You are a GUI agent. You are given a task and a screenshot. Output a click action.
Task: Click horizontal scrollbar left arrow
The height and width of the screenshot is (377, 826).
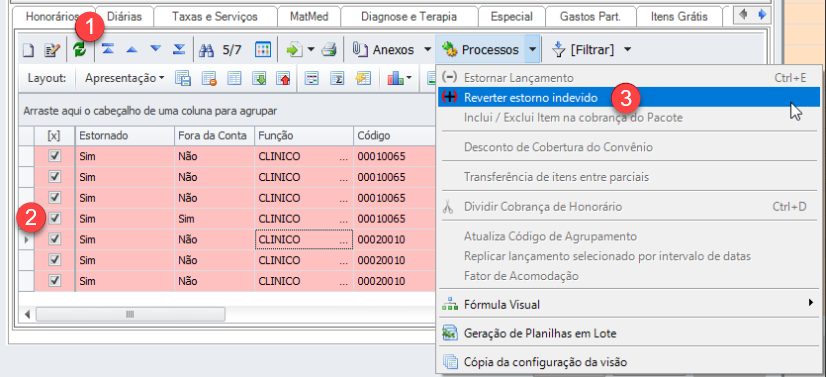[27, 314]
